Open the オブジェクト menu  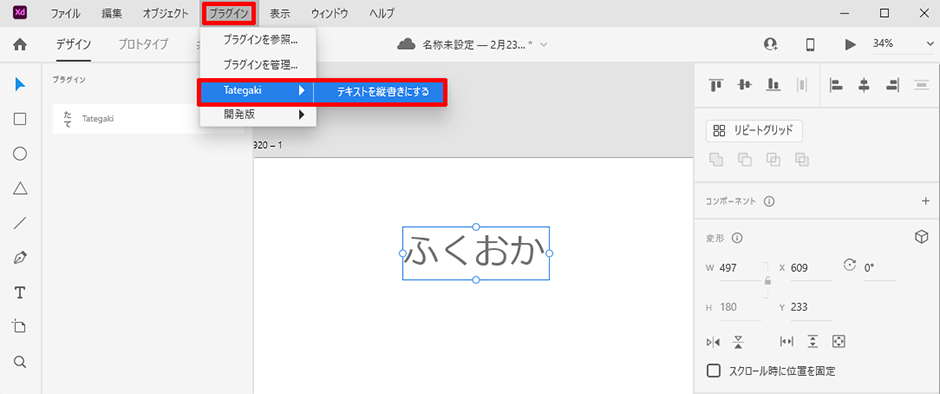pos(165,13)
